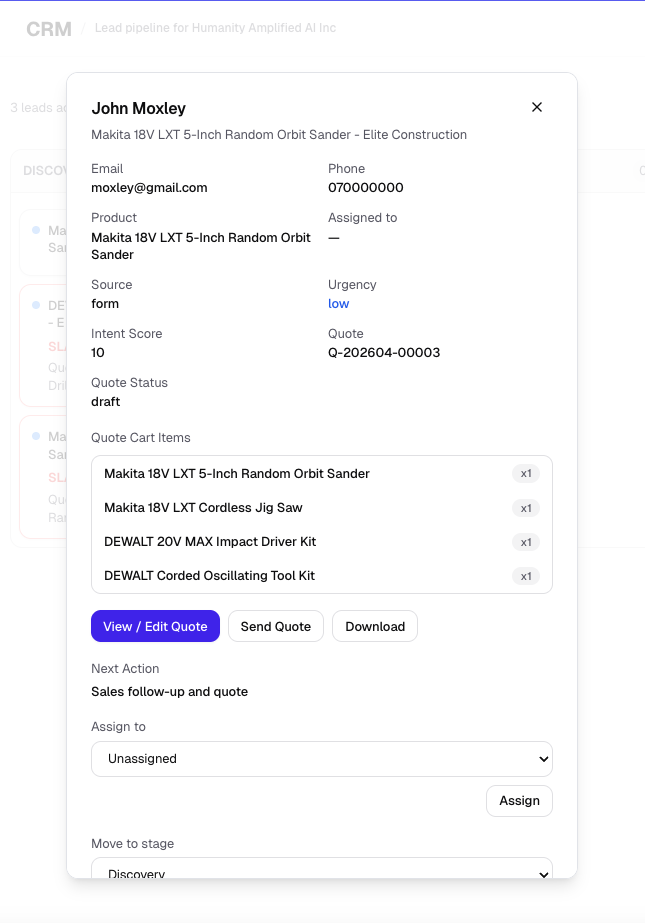Close the John Moxley lead dialog

click(x=537, y=107)
